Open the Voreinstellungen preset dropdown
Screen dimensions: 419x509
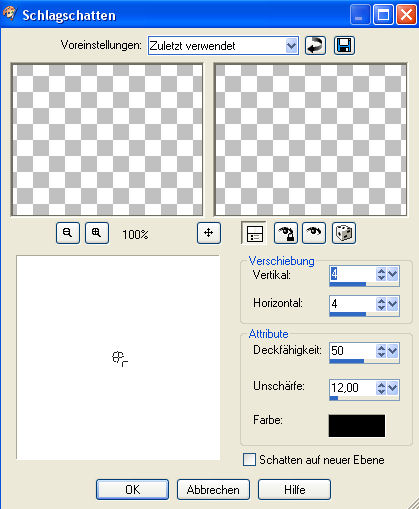pyautogui.click(x=291, y=46)
